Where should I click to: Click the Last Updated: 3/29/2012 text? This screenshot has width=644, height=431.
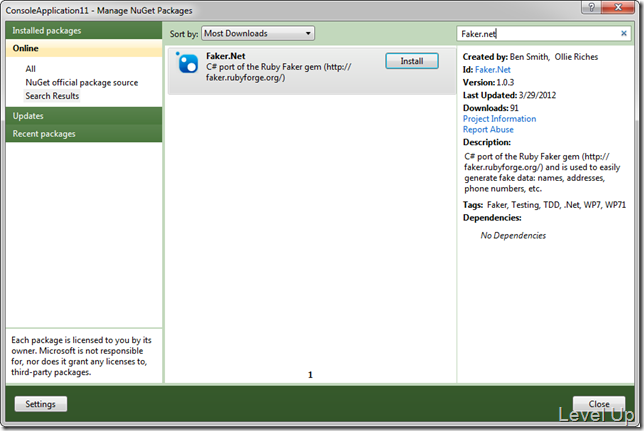pyautogui.click(x=509, y=95)
